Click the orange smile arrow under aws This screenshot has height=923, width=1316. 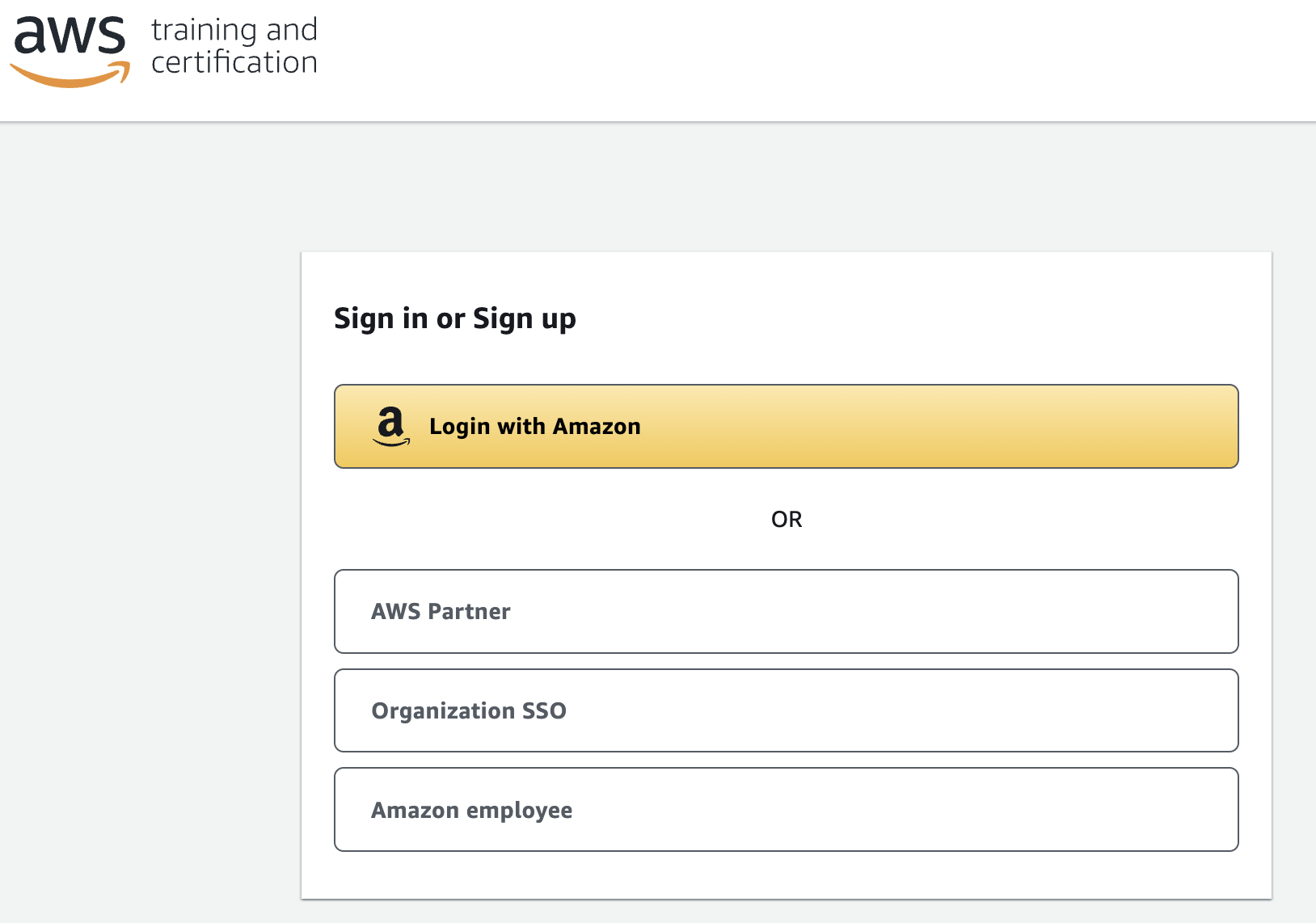coord(71,76)
